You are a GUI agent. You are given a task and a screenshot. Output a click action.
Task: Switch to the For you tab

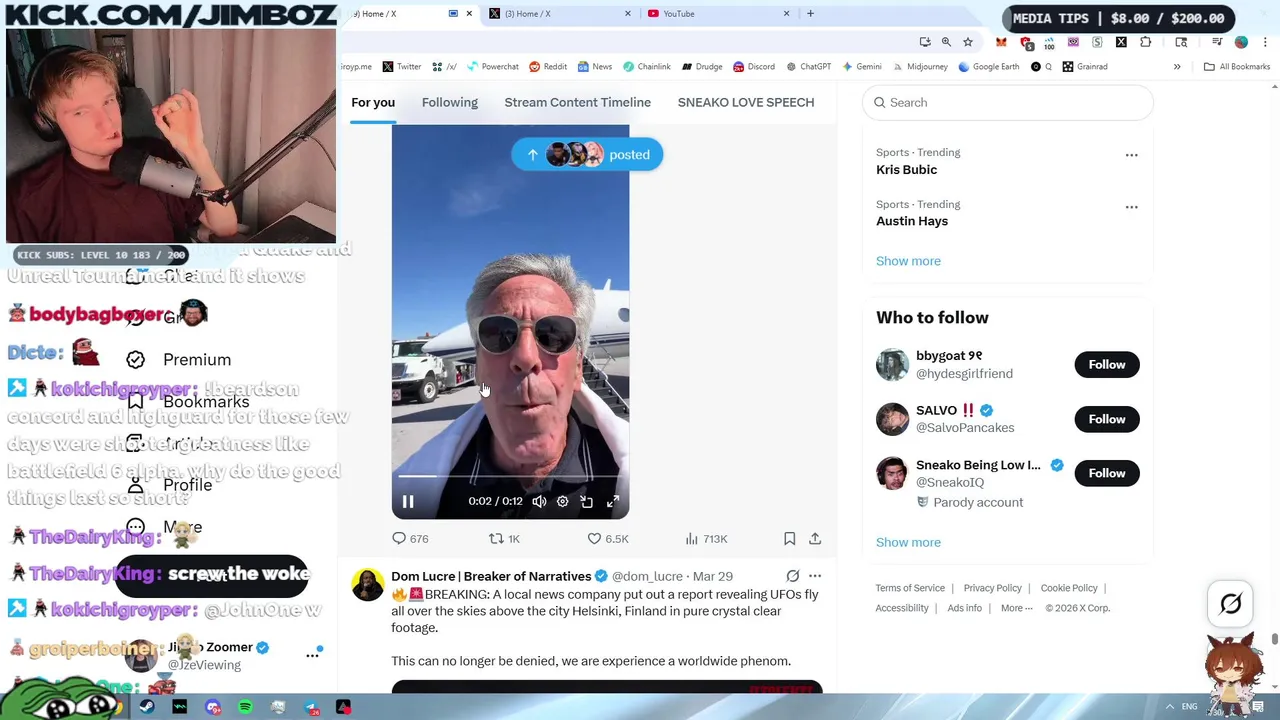(373, 102)
